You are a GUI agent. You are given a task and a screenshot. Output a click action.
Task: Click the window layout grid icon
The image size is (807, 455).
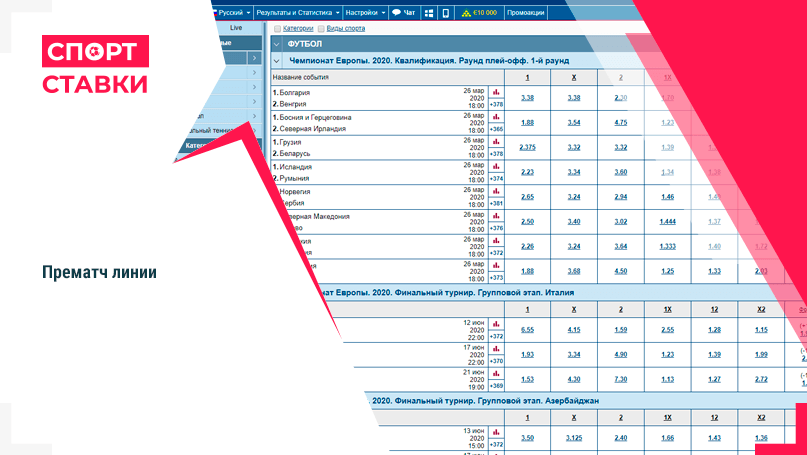click(x=429, y=13)
